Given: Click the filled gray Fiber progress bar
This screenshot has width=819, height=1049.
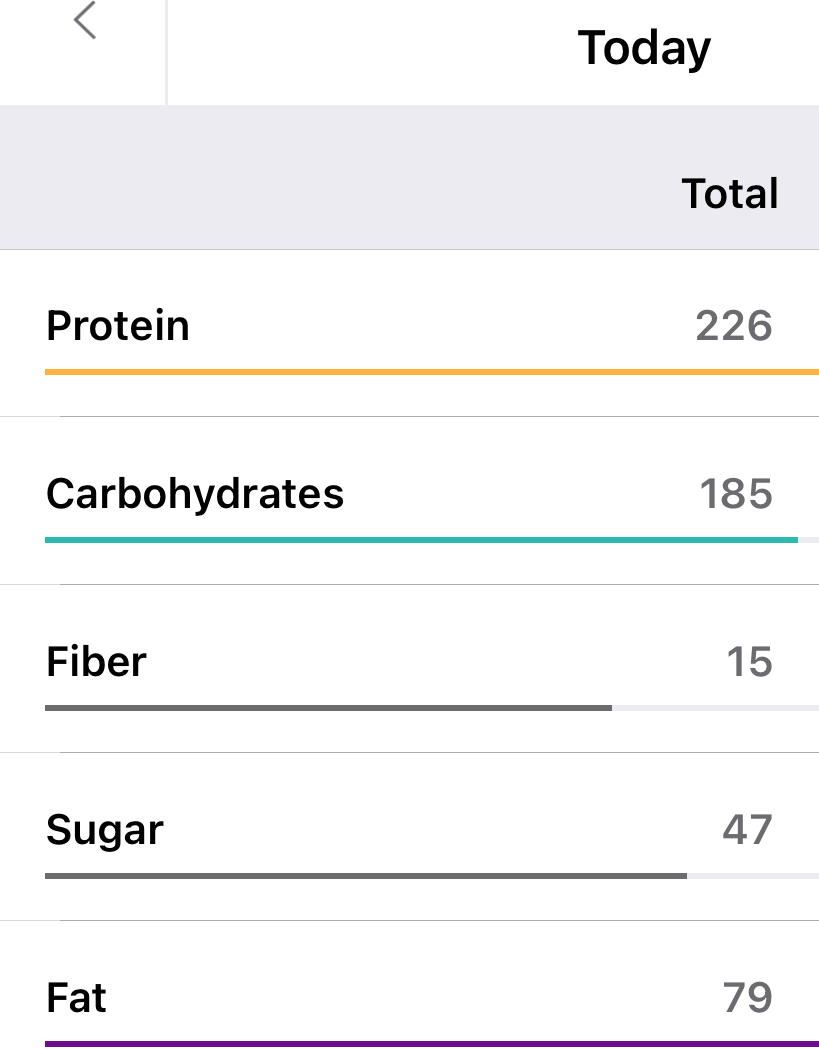Looking at the screenshot, I should [x=328, y=708].
